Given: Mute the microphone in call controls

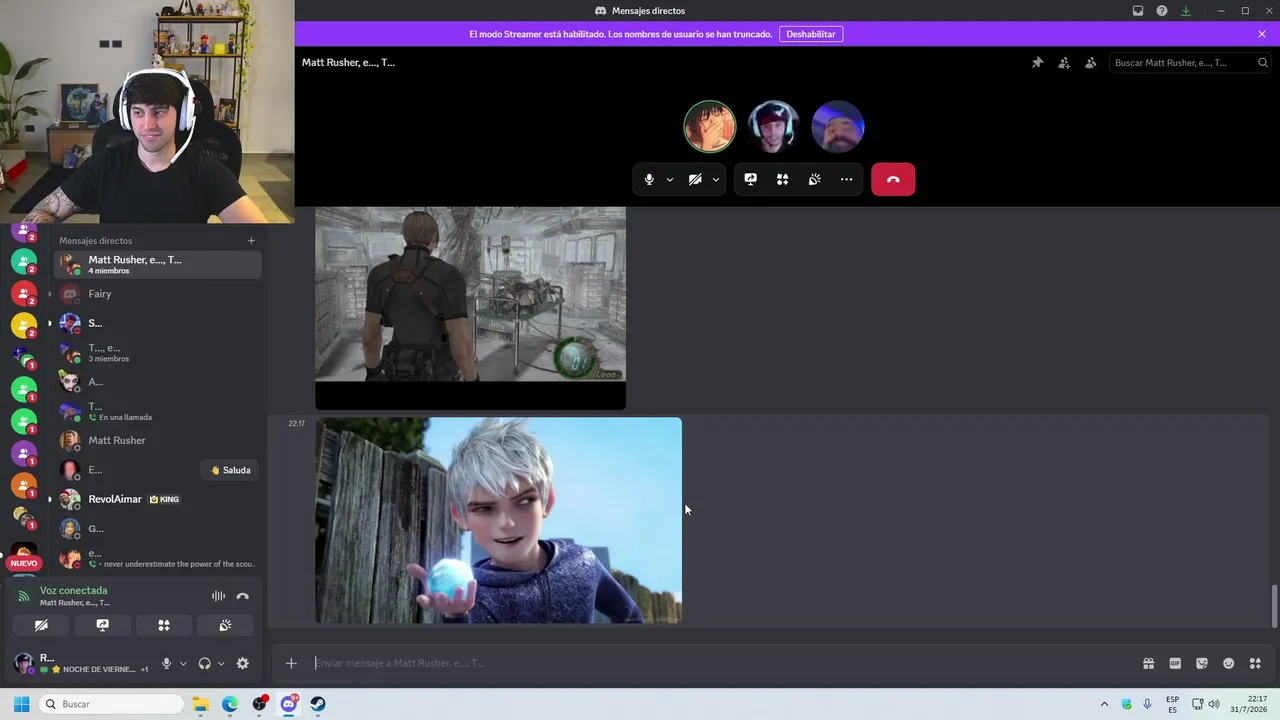Looking at the screenshot, I should pyautogui.click(x=649, y=180).
